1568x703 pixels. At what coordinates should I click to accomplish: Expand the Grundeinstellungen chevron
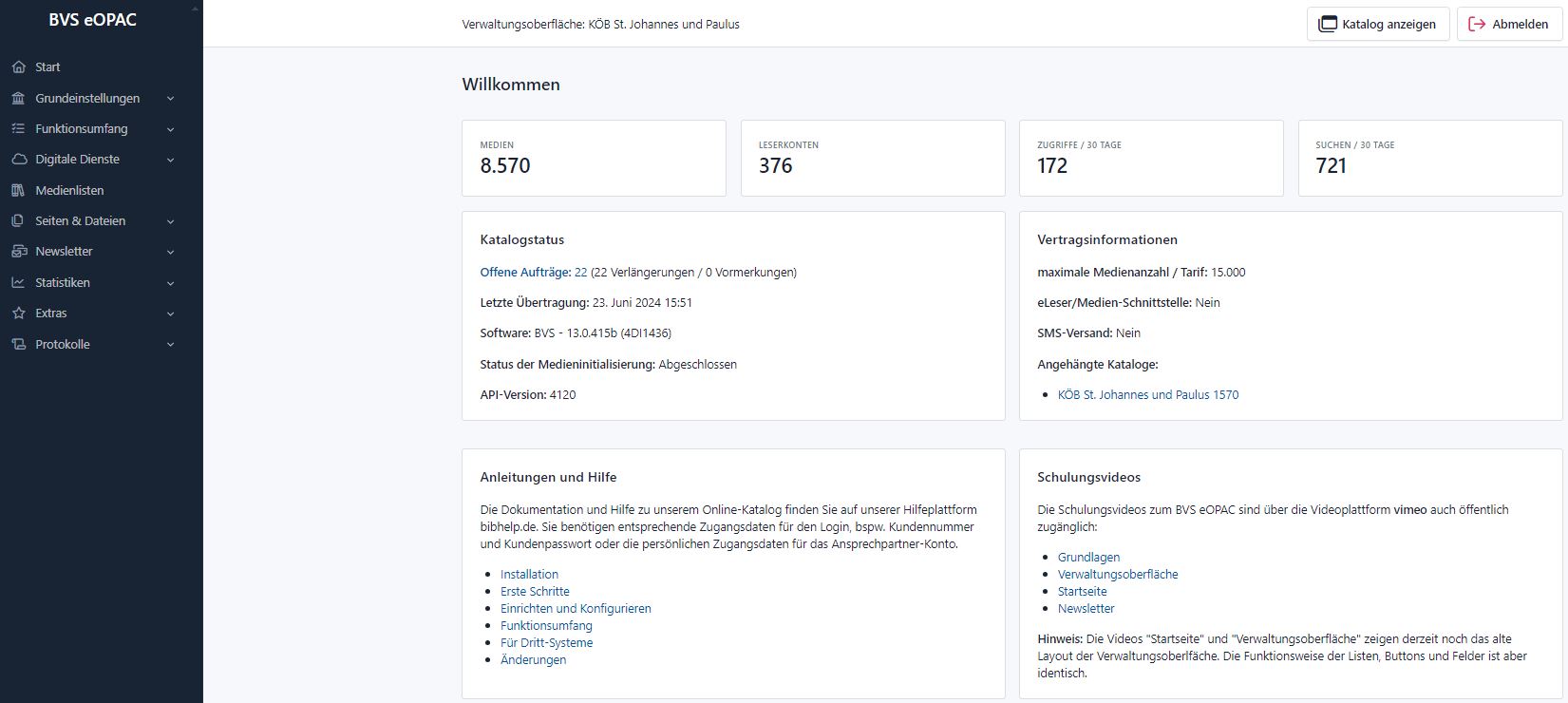(171, 99)
